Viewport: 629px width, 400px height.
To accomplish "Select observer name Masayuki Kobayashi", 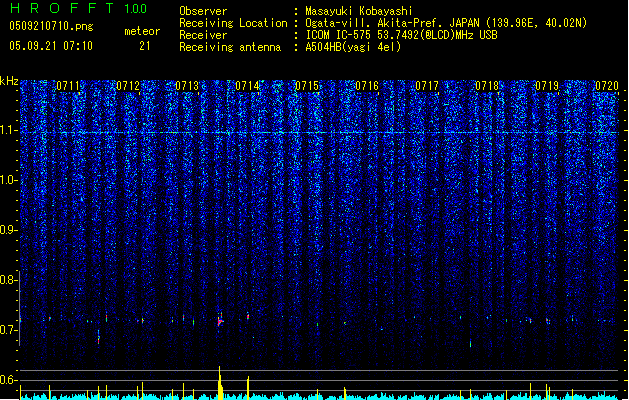I will click(359, 11).
